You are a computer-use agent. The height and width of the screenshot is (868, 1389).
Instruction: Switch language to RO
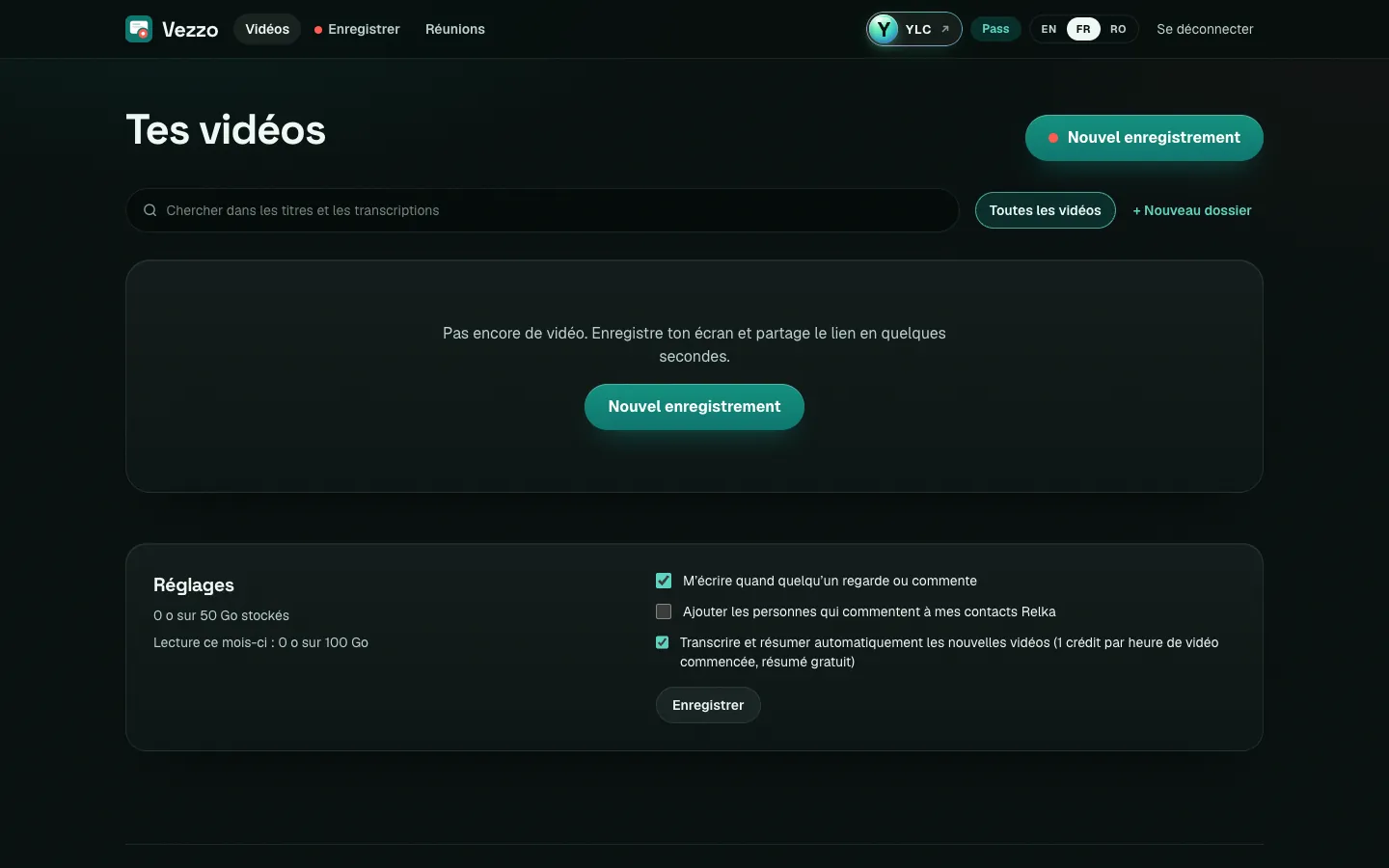1118,29
